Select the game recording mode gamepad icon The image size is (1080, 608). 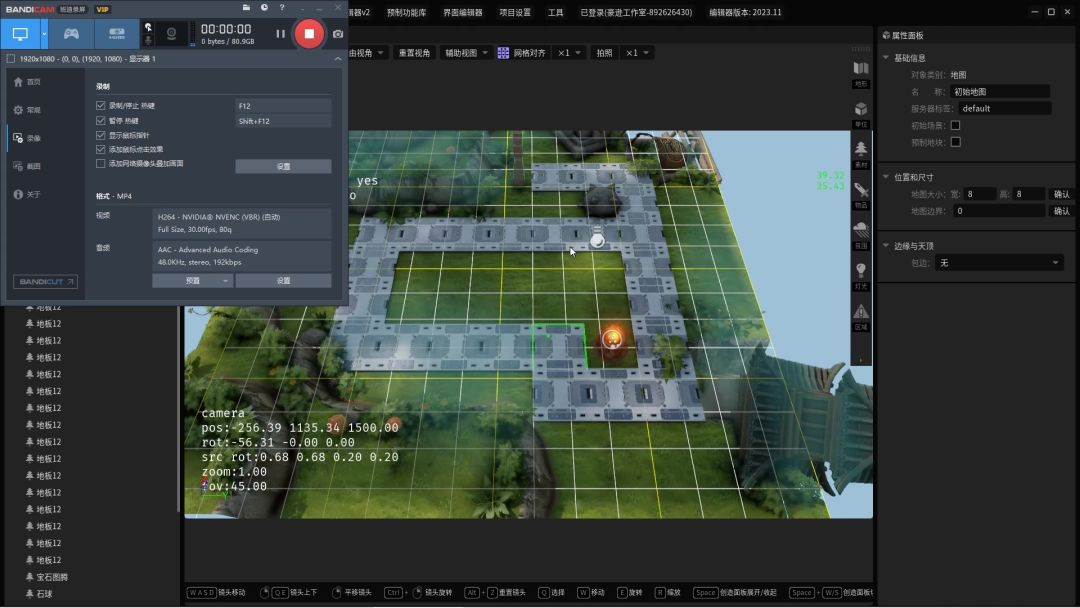click(x=71, y=34)
